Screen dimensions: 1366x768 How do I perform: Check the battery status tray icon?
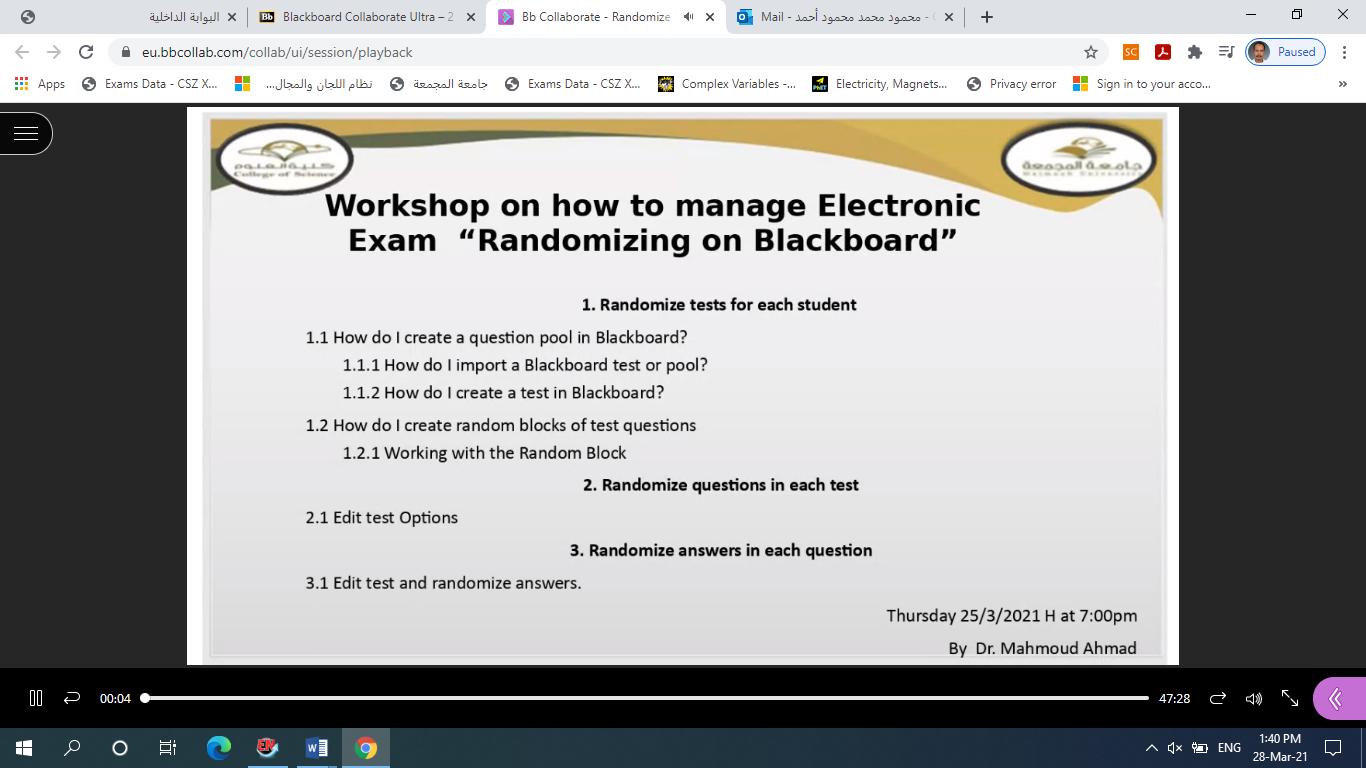click(1199, 747)
